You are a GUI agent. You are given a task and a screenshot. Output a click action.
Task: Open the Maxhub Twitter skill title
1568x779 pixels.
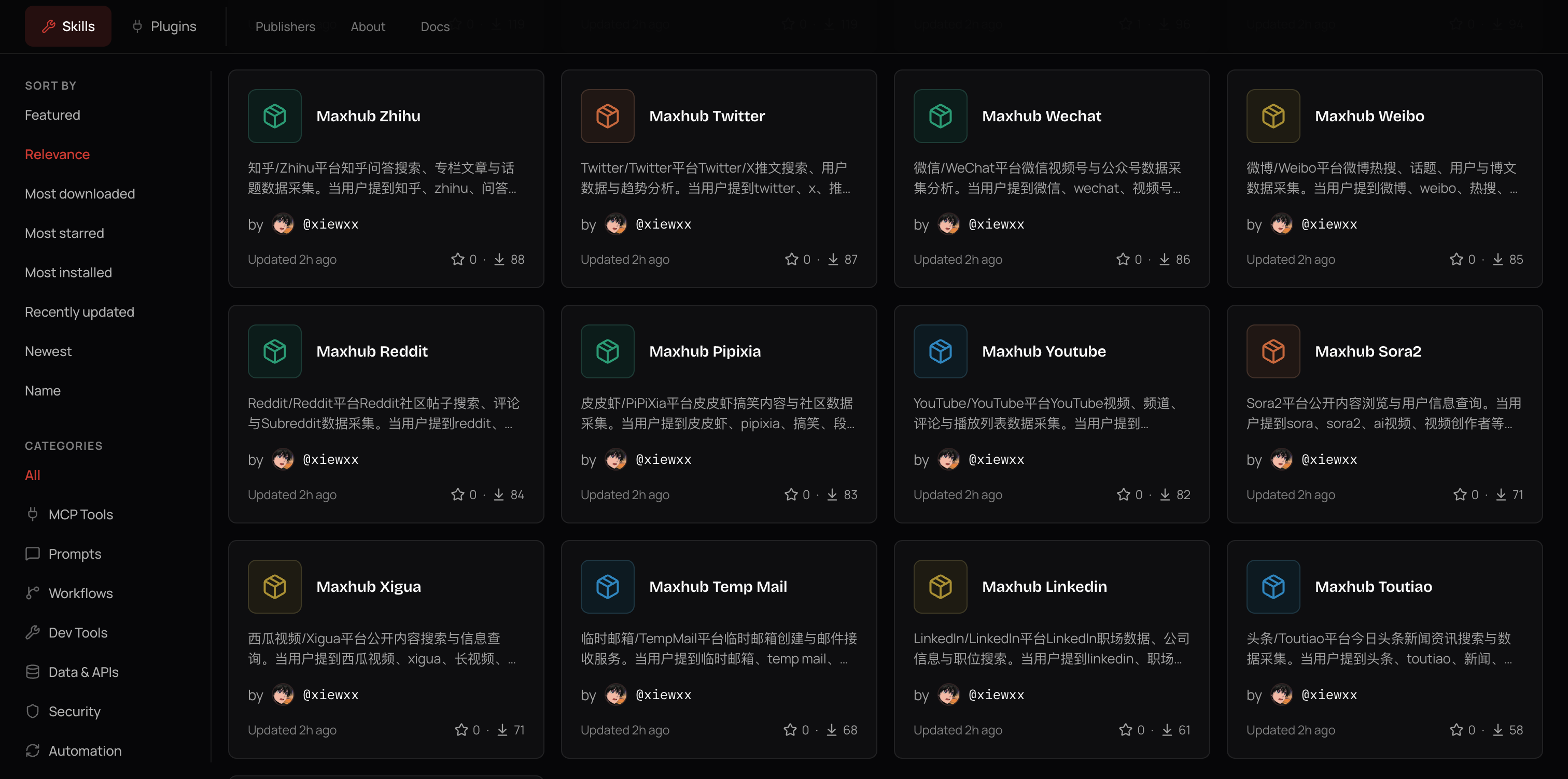(x=707, y=116)
